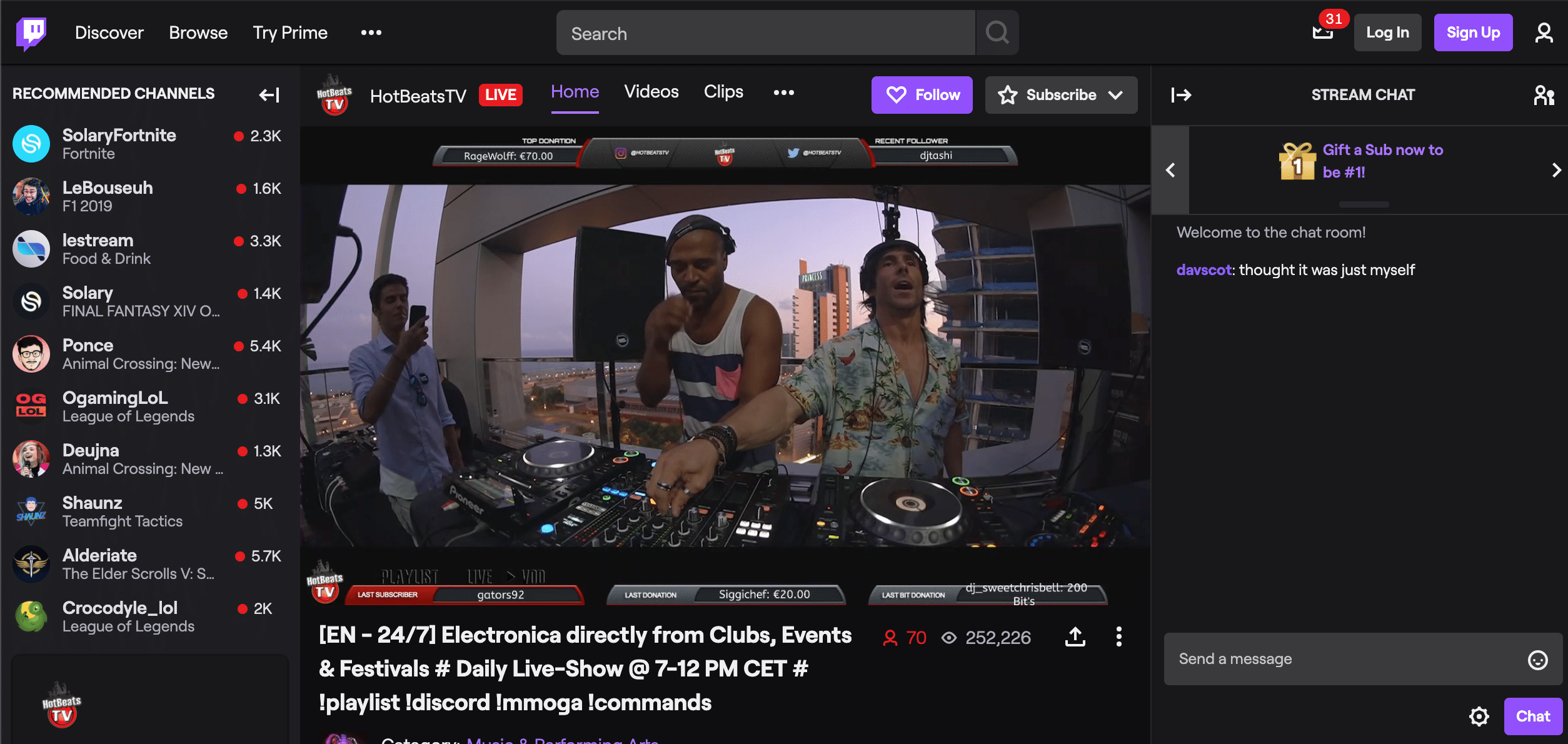Open the Discover page
Screen dimensions: 1568x744
pos(109,33)
